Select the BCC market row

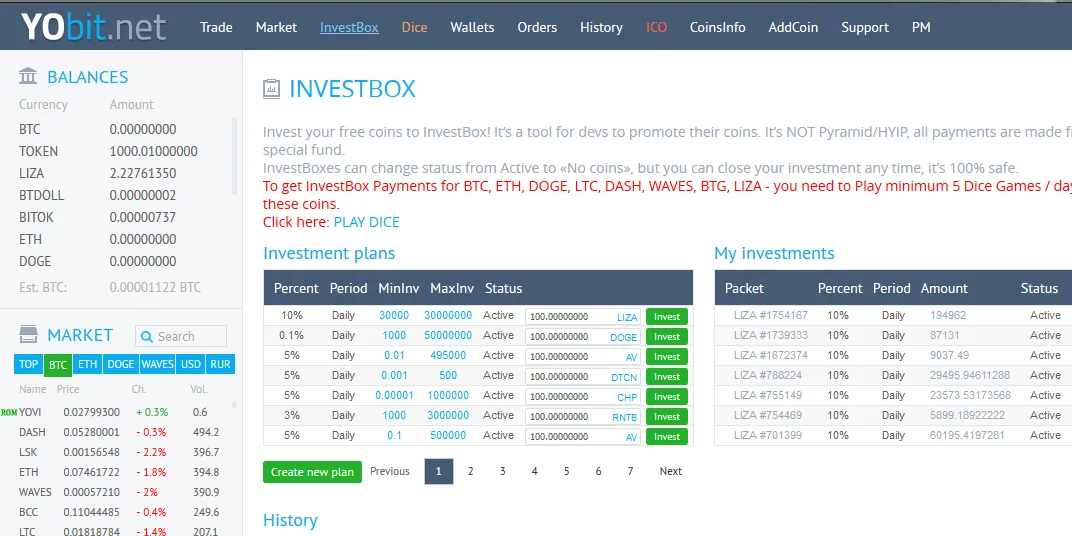point(119,512)
